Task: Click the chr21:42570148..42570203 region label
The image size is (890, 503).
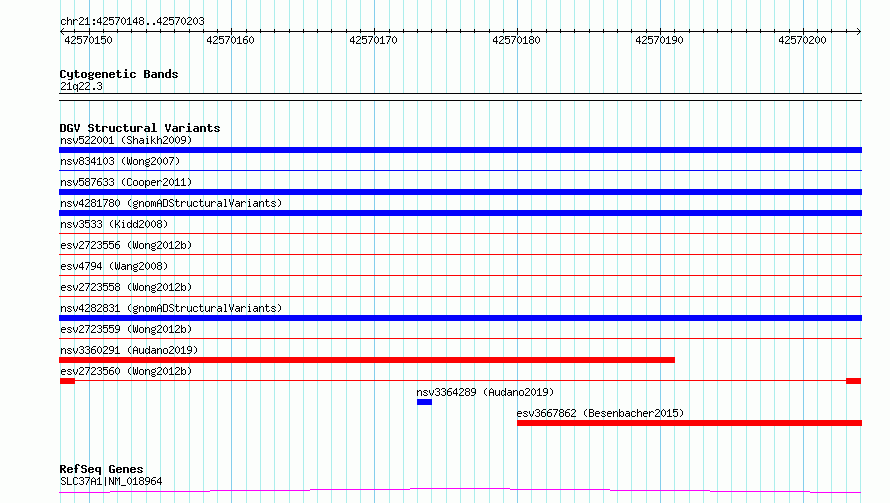Action: click(x=132, y=21)
